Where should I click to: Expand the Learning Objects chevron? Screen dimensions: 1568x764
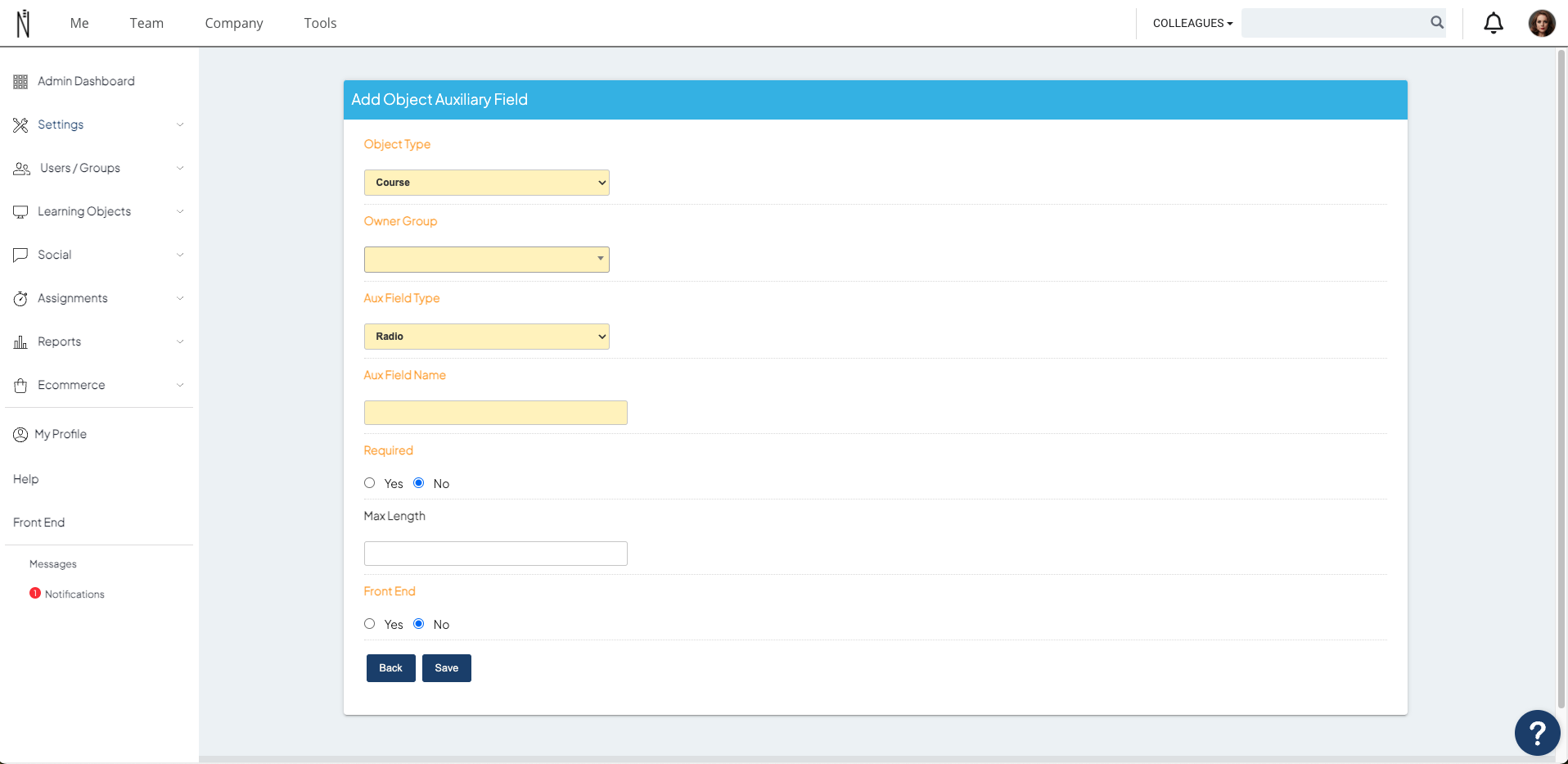[x=180, y=211]
